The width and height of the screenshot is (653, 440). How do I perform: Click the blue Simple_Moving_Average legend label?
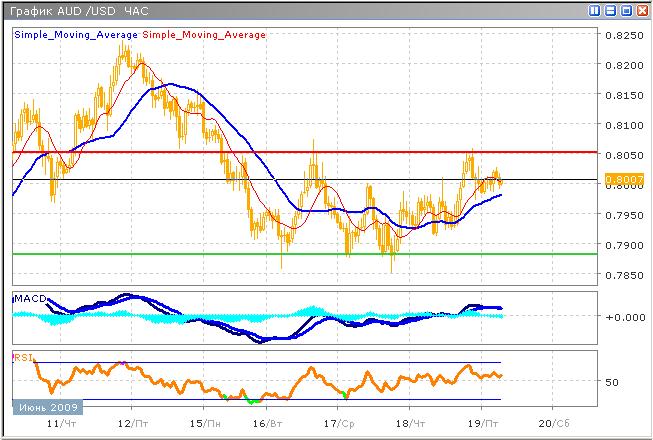tap(77, 35)
